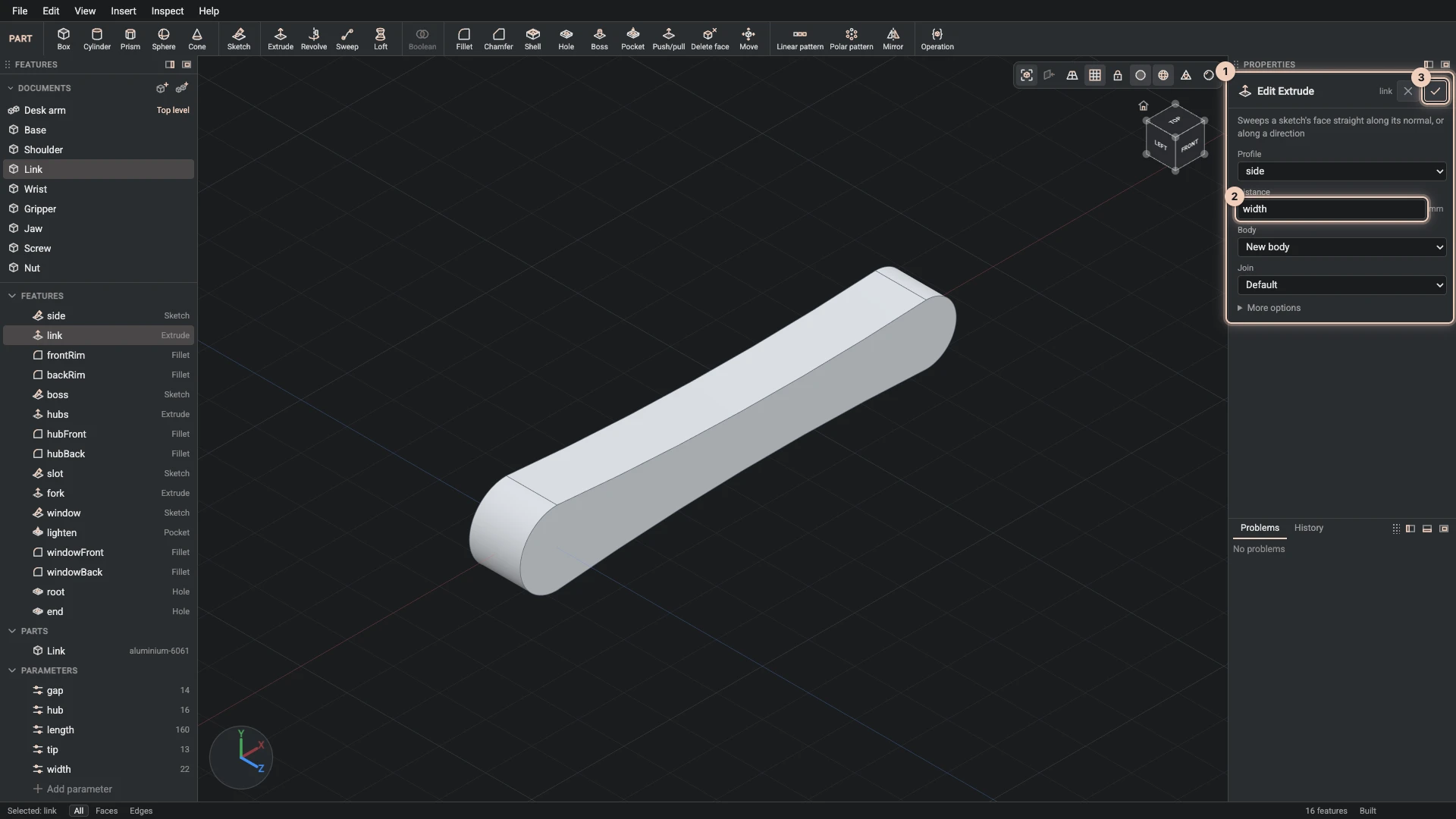Screen dimensions: 1456x819
Task: Apply the Chamfer tool
Action: [x=498, y=39]
